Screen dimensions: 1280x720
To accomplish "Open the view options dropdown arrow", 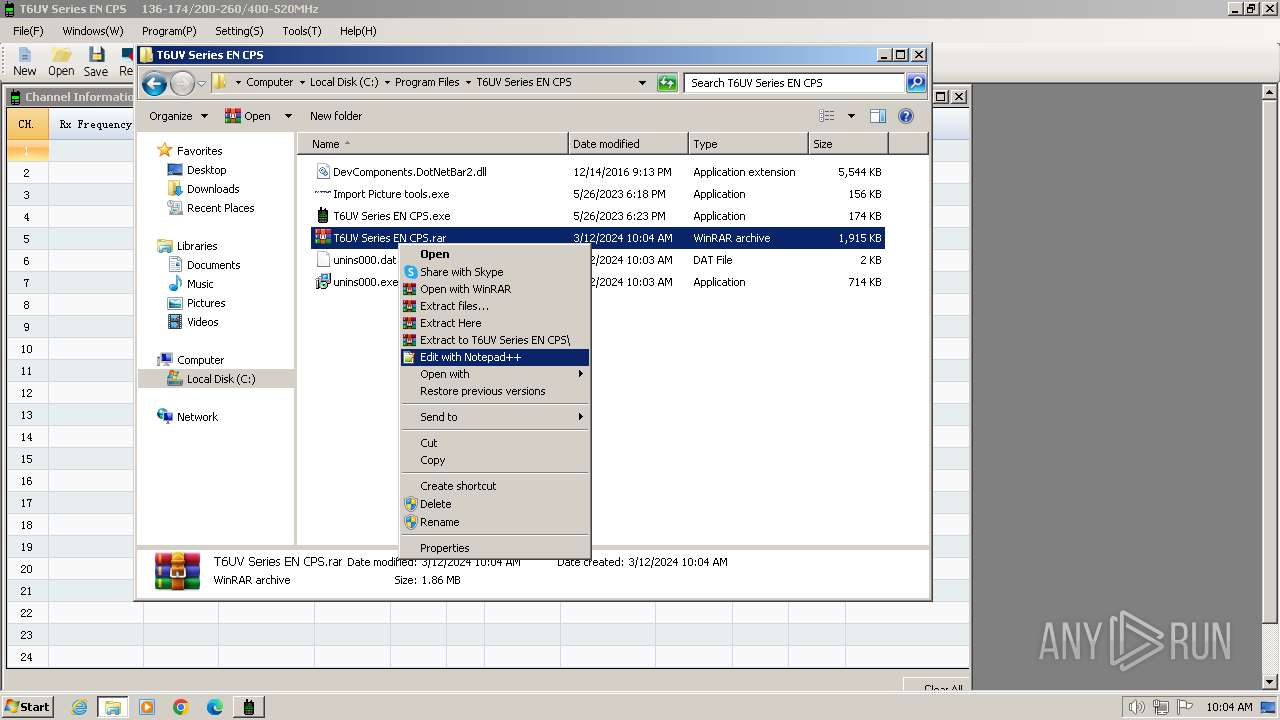I will coord(851,116).
